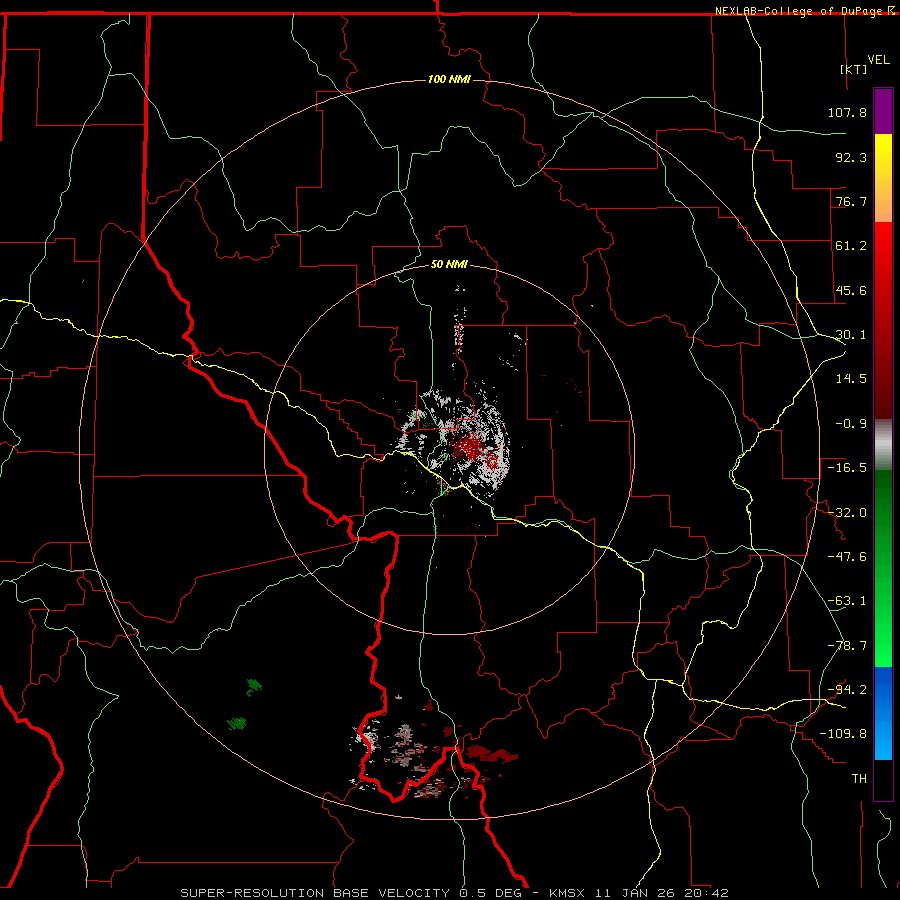The width and height of the screenshot is (900, 900).
Task: Click the -63.1 velocity scale value
Action: pos(847,601)
